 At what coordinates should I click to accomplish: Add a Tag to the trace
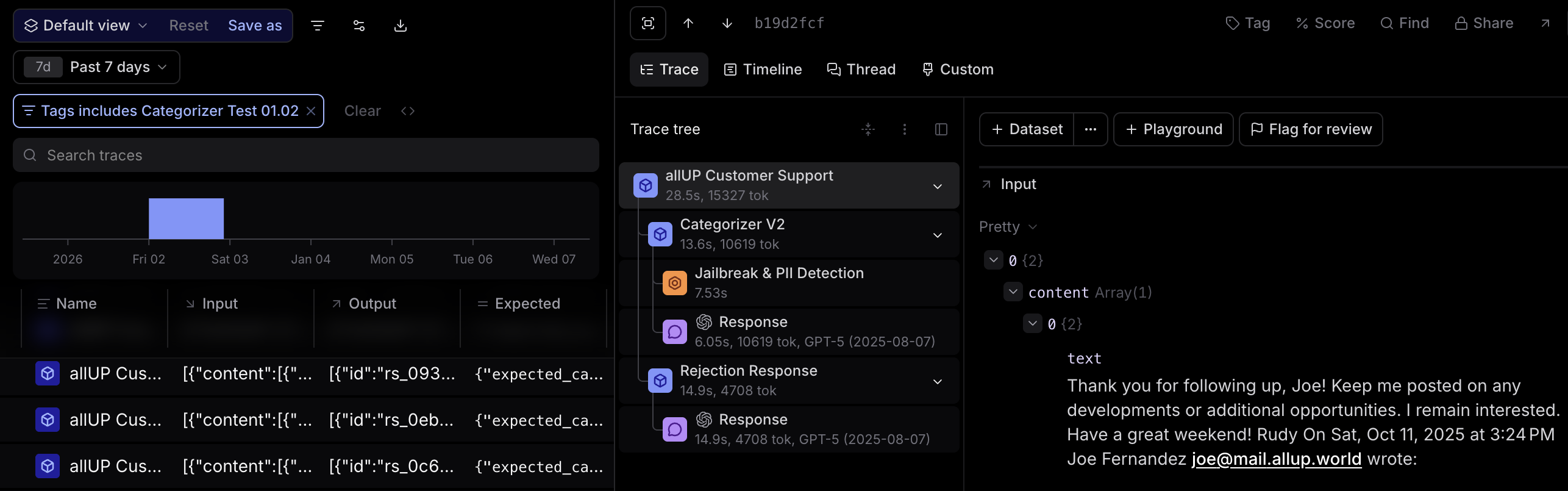click(x=1248, y=23)
